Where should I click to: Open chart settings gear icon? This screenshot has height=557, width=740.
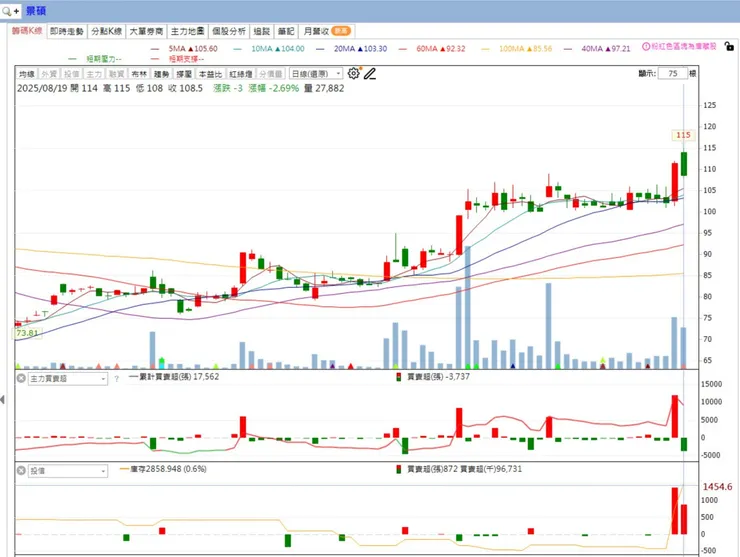coord(353,73)
